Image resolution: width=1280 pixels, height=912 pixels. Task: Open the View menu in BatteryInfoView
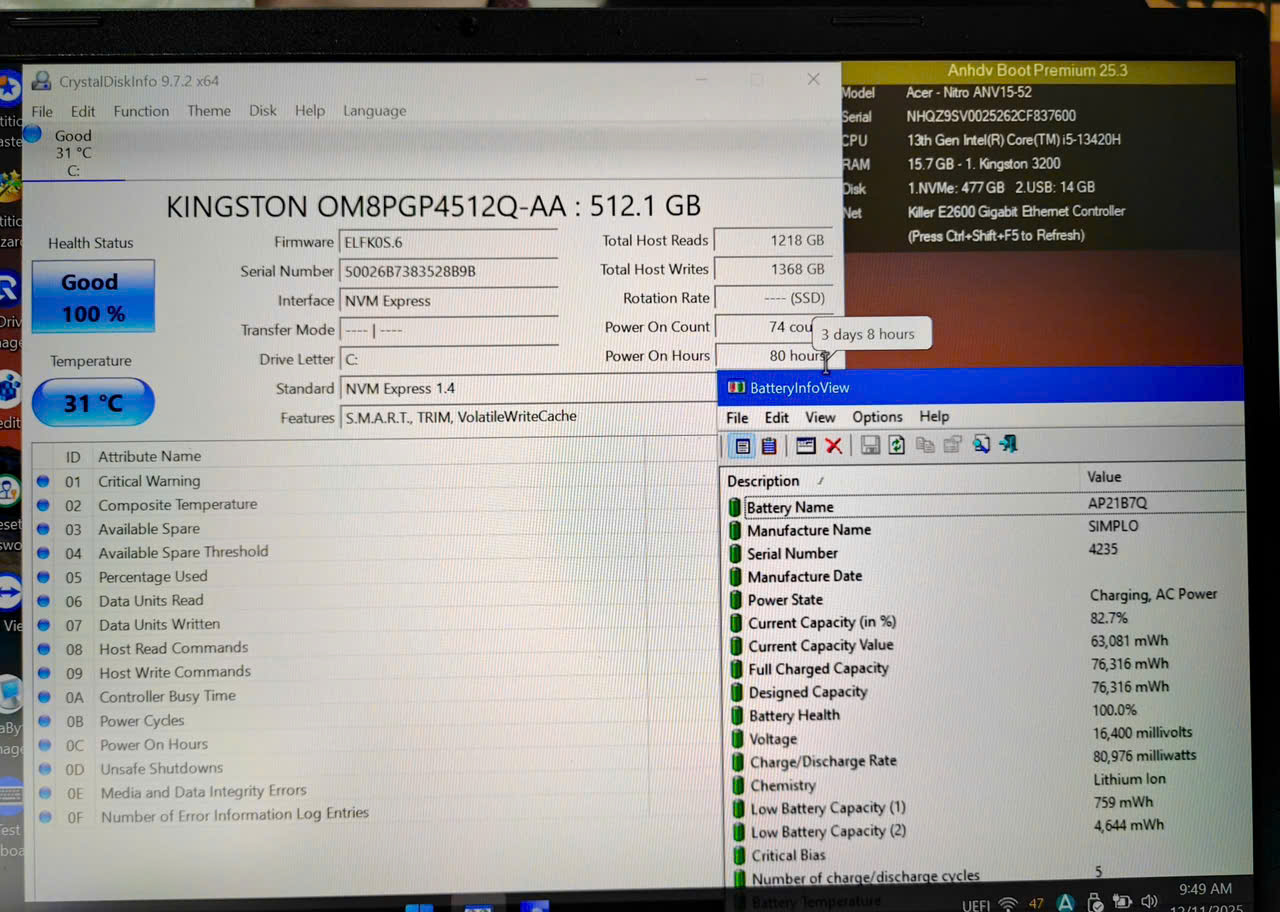tap(820, 417)
